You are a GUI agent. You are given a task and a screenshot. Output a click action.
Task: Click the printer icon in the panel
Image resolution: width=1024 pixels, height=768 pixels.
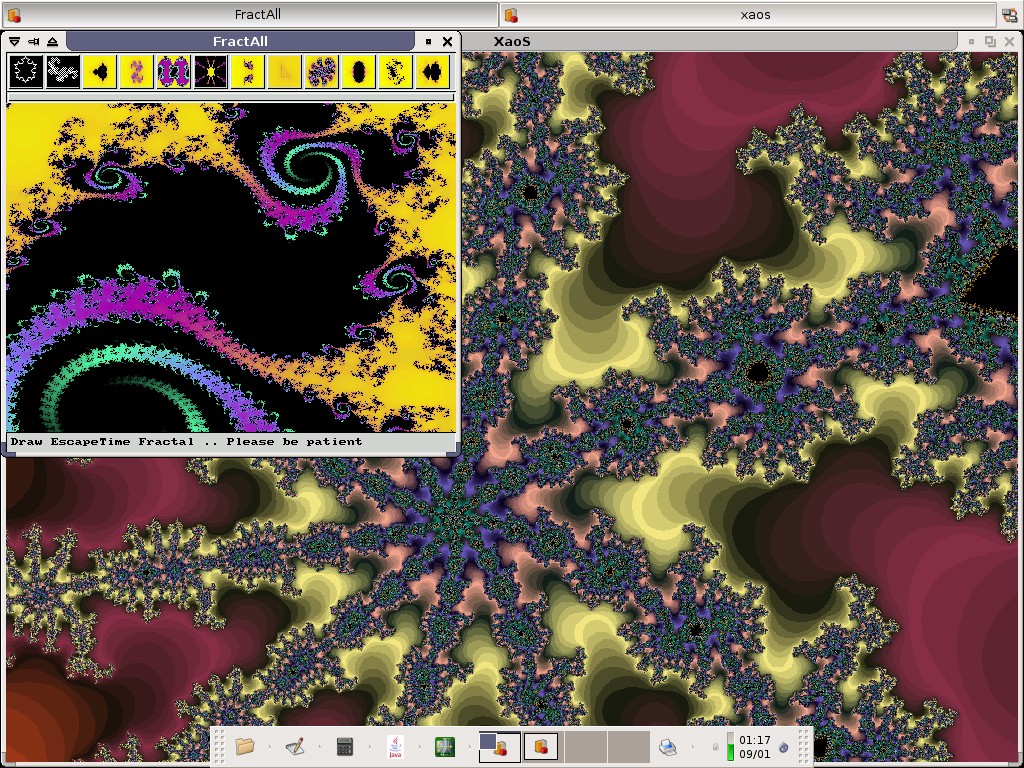point(668,746)
